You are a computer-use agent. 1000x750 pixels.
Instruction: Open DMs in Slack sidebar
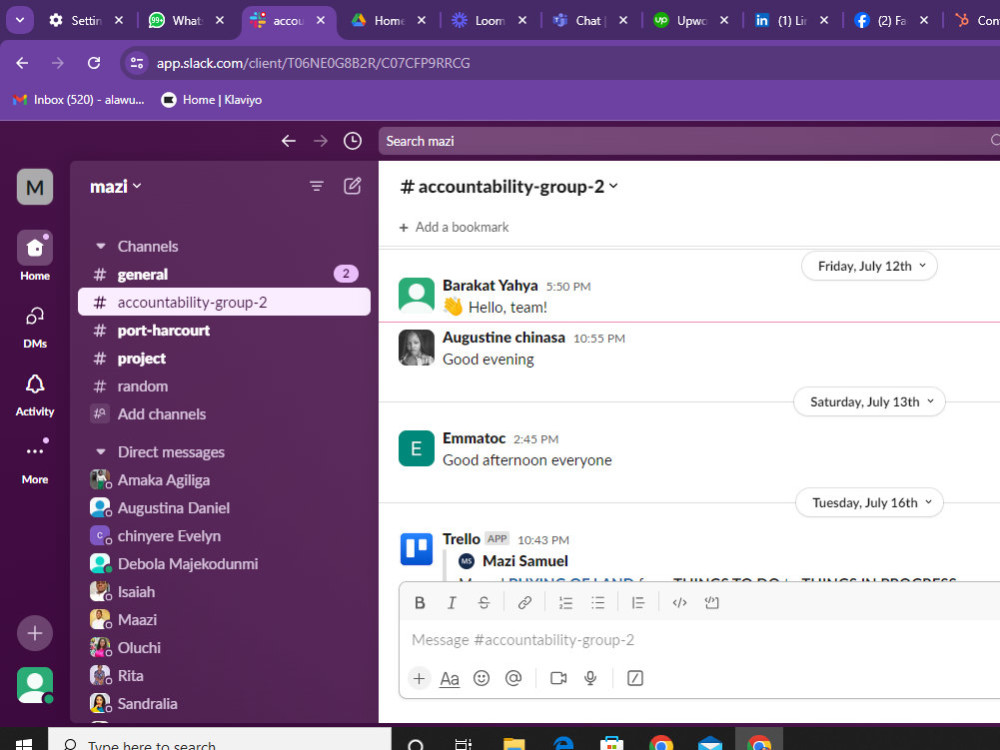pos(34,327)
